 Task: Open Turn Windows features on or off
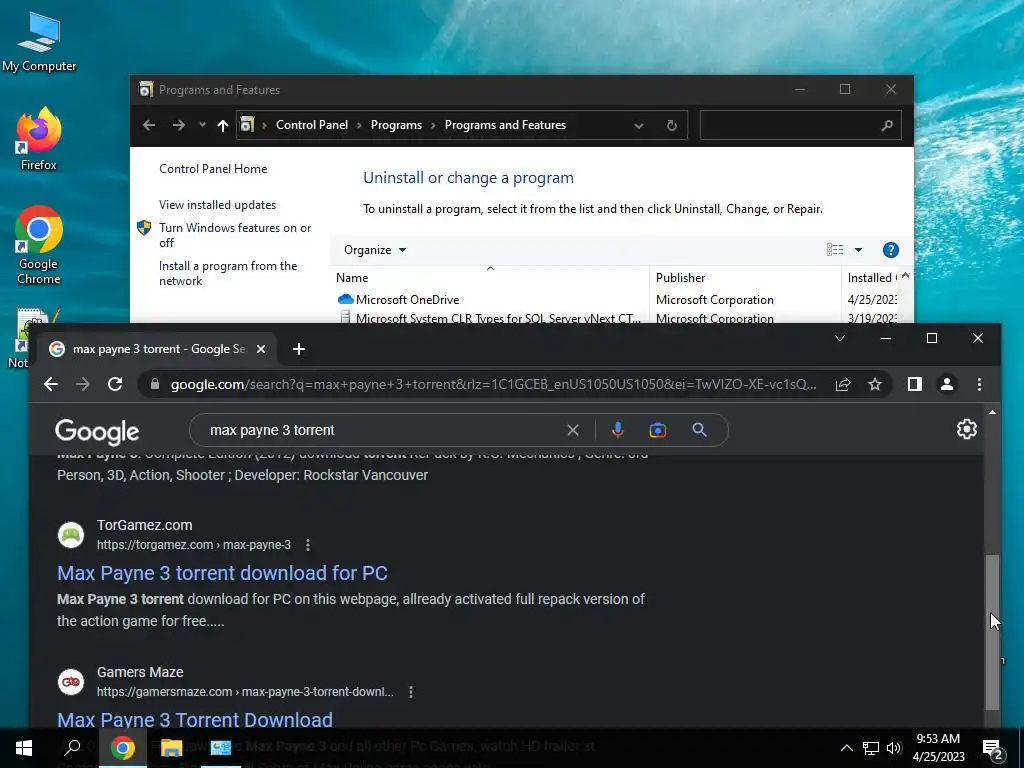[x=235, y=235]
